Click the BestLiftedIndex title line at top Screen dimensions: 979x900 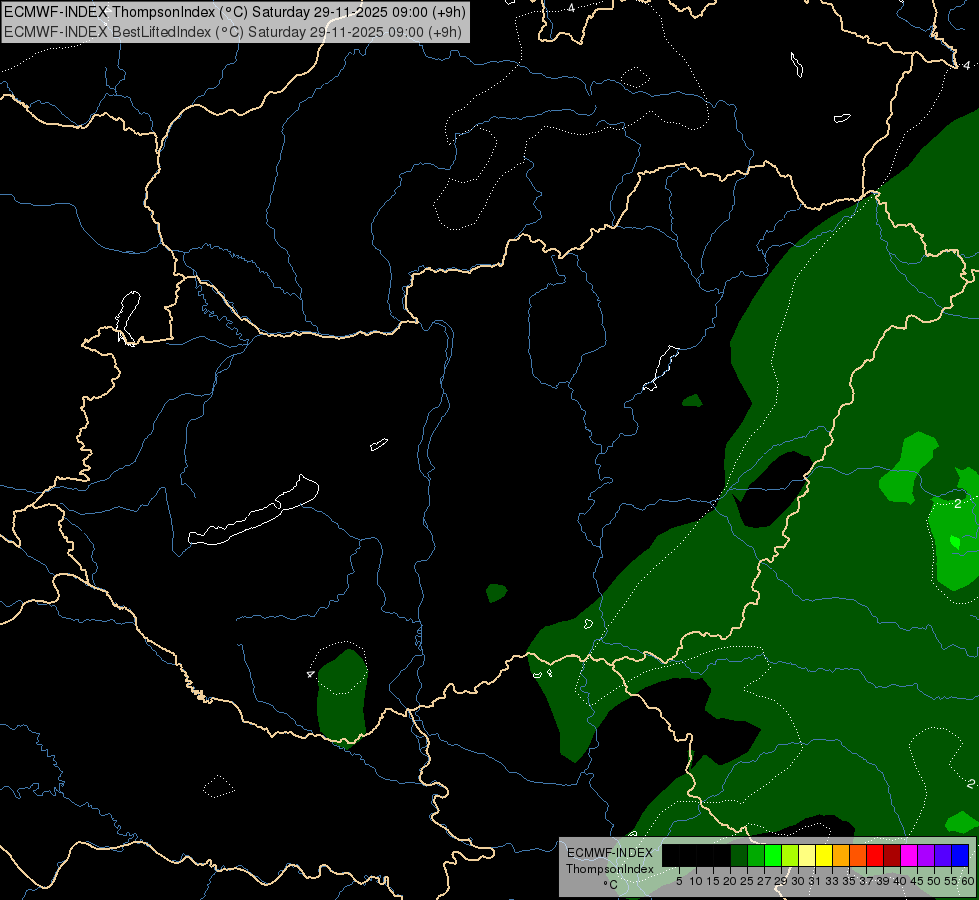click(233, 32)
